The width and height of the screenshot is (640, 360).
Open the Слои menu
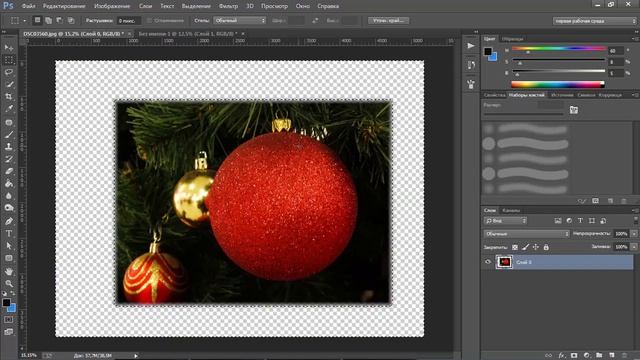(x=145, y=6)
